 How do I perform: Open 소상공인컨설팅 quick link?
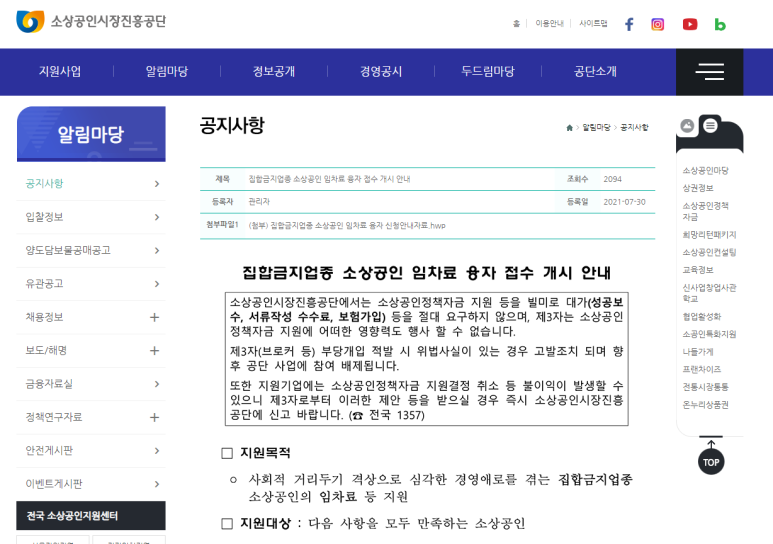709,253
